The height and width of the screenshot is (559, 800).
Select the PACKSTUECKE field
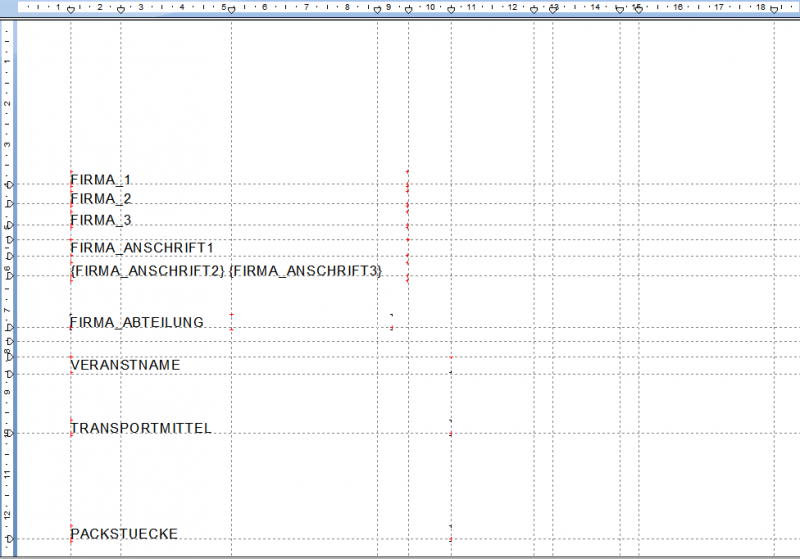[124, 534]
